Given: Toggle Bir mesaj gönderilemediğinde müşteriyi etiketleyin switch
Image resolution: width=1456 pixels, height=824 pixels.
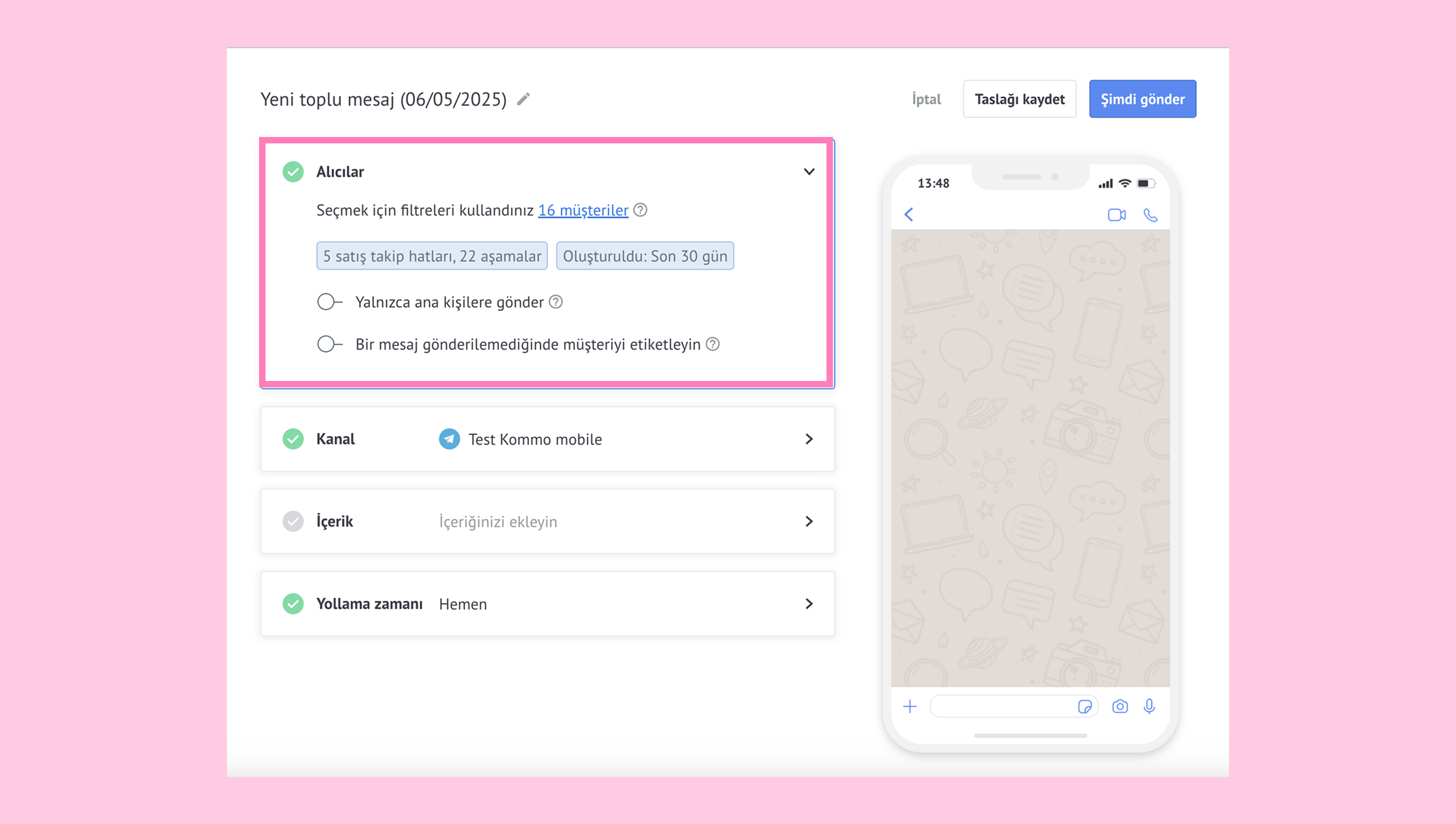Looking at the screenshot, I should (x=329, y=344).
